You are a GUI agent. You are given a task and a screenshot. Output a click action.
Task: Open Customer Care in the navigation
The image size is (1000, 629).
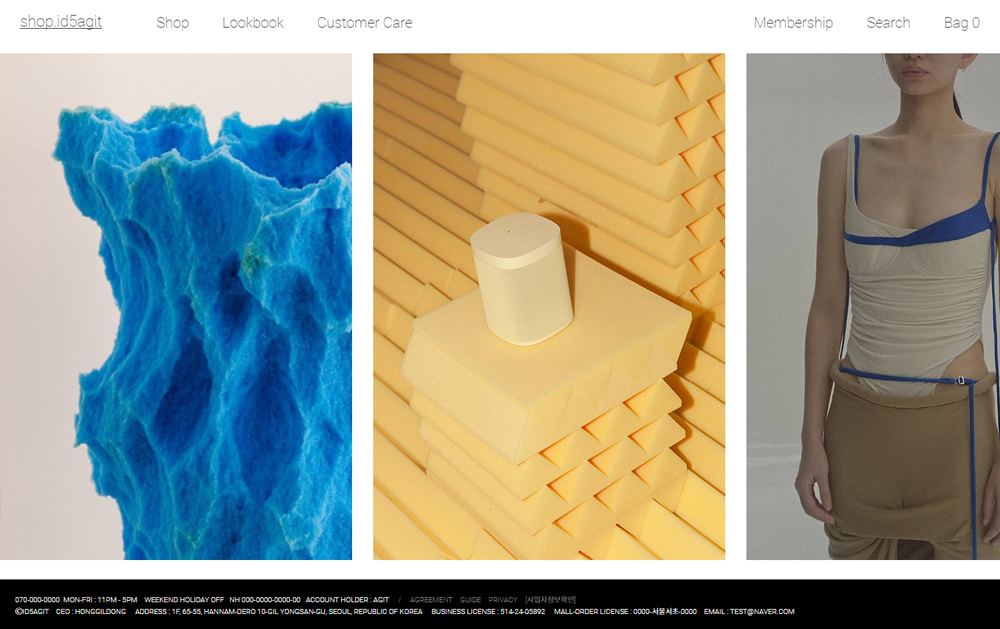pos(364,23)
